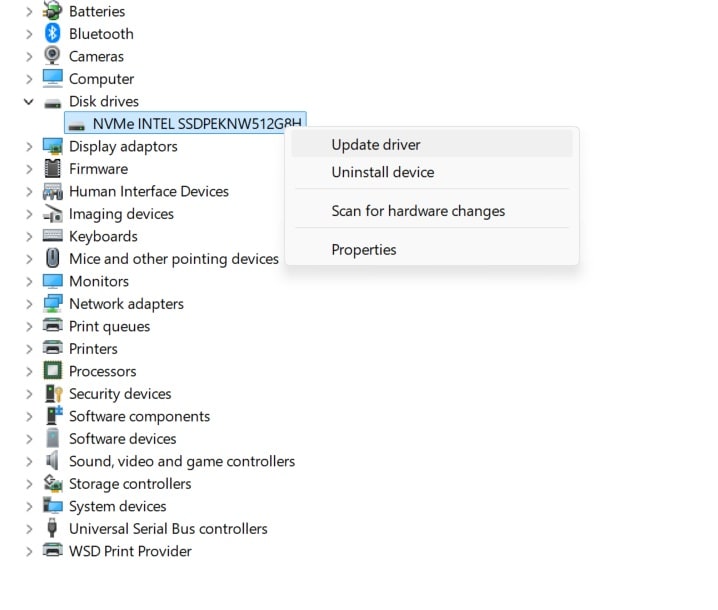Screen dimensions: 718x610
Task: Select Sound, video and game controllers label
Action: pos(182,461)
